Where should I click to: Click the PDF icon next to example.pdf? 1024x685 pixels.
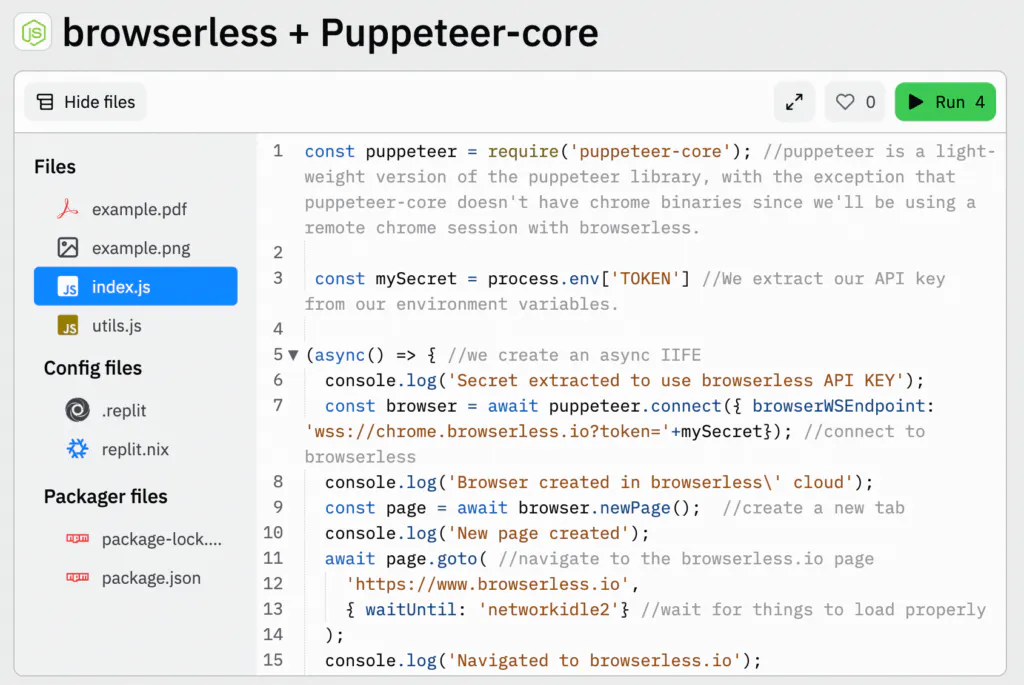67,210
